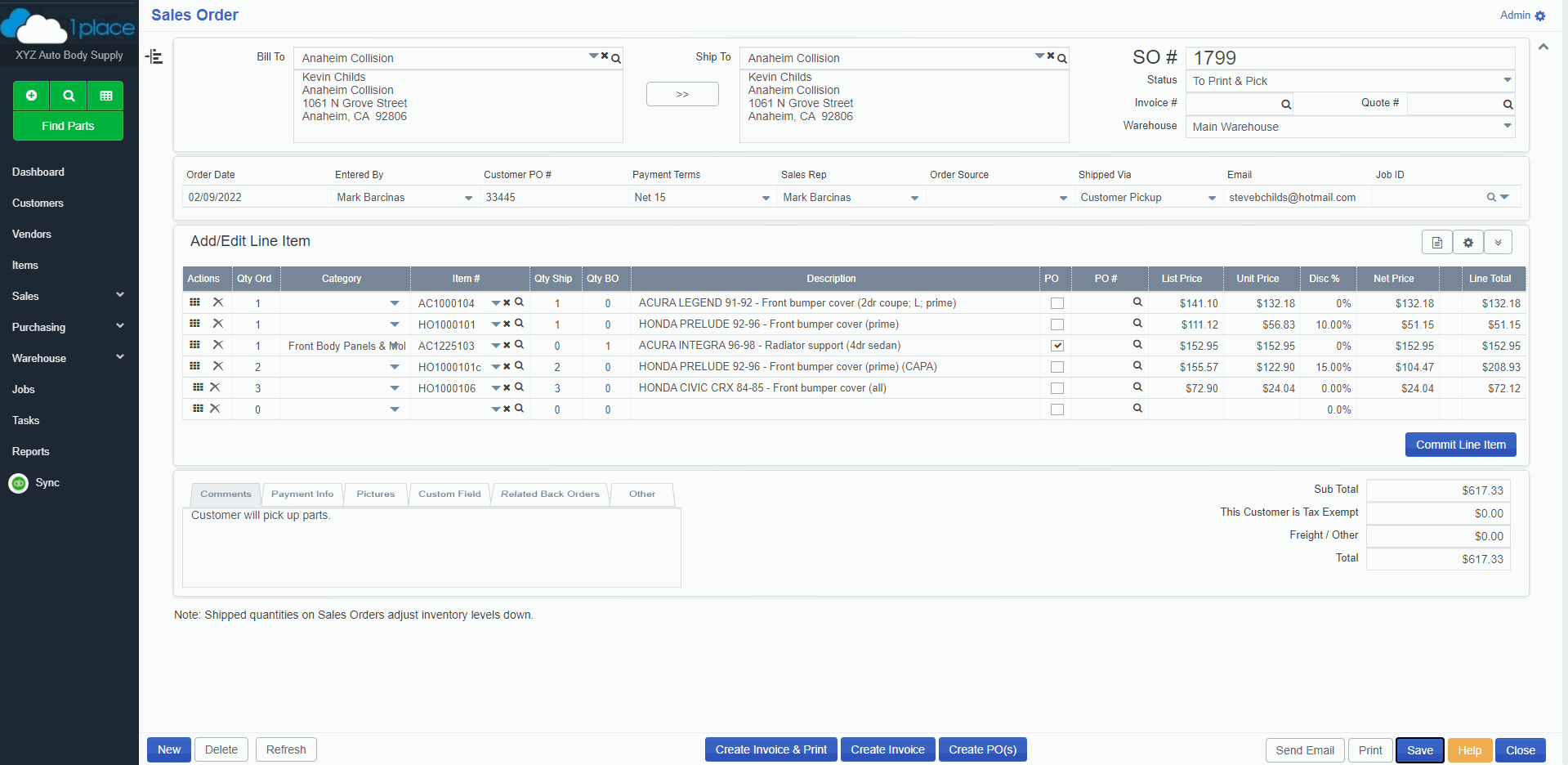Switch to the Payment Info tab
Image resolution: width=1568 pixels, height=765 pixels.
click(x=302, y=494)
